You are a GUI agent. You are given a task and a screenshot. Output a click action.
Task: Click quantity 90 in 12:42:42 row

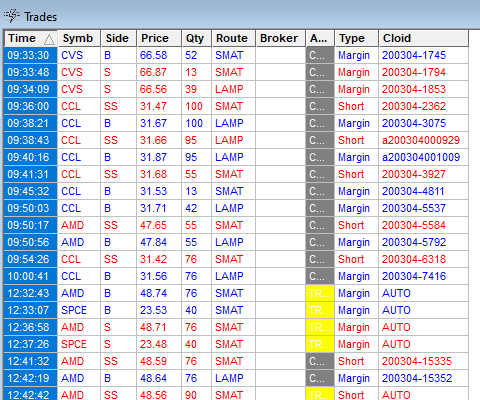tap(191, 395)
